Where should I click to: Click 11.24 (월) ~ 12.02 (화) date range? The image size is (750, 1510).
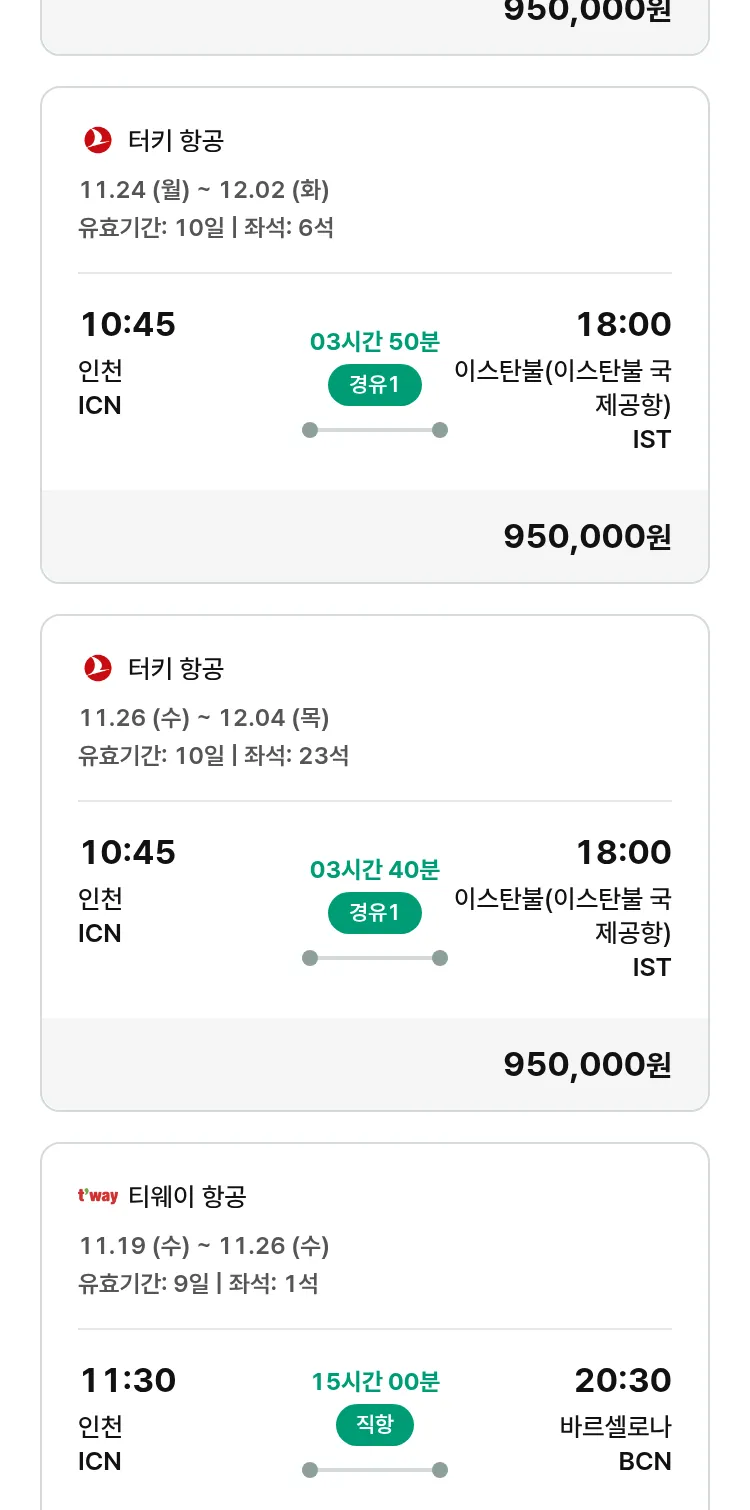[x=204, y=190]
